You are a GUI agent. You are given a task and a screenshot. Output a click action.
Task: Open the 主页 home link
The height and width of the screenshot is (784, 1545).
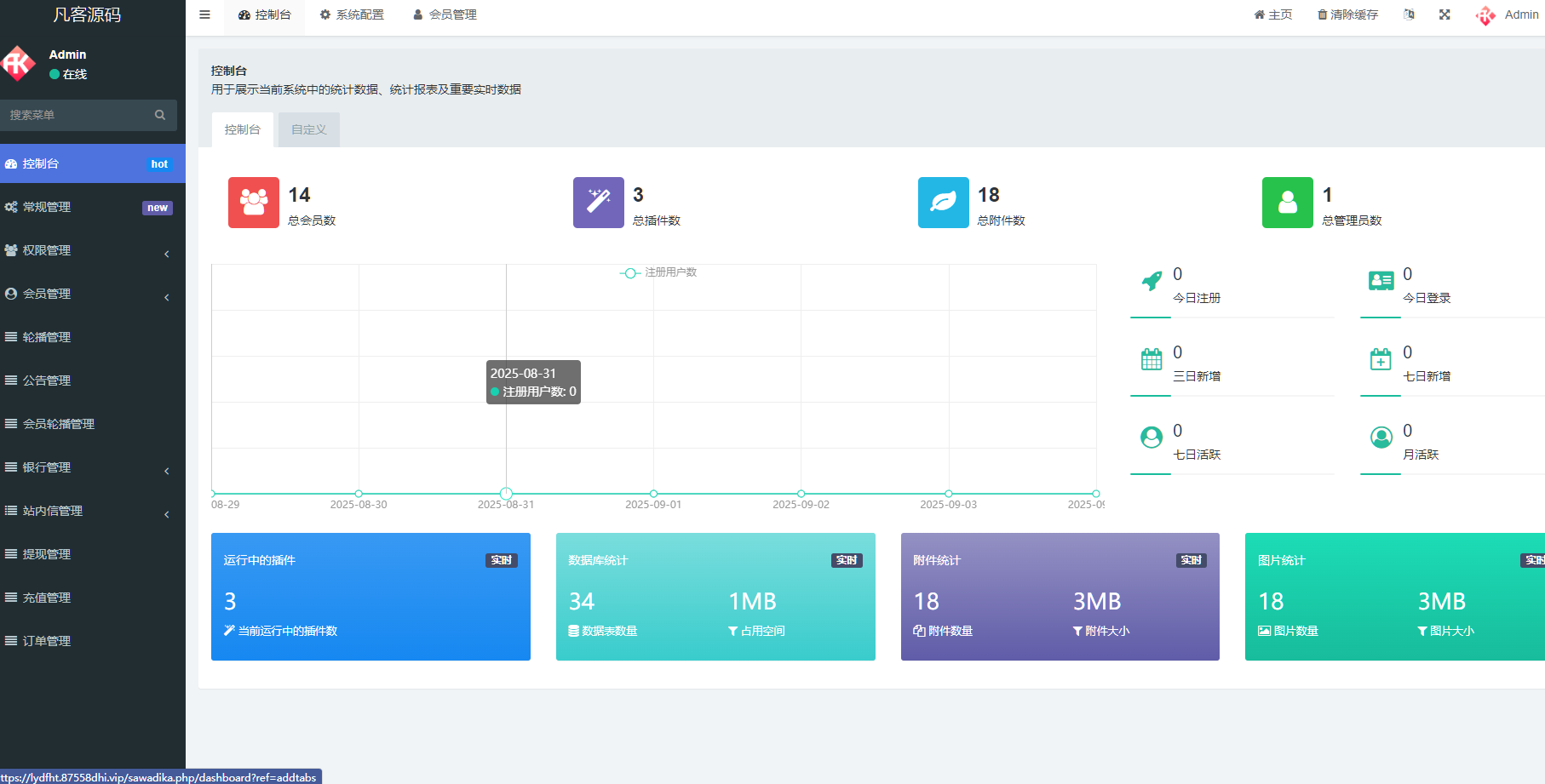(1273, 14)
